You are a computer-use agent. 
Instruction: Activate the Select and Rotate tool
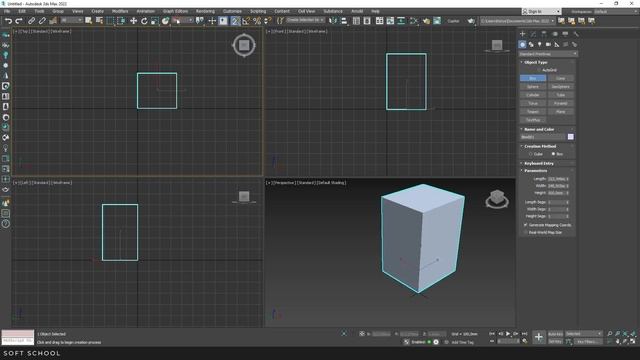click(x=144, y=21)
